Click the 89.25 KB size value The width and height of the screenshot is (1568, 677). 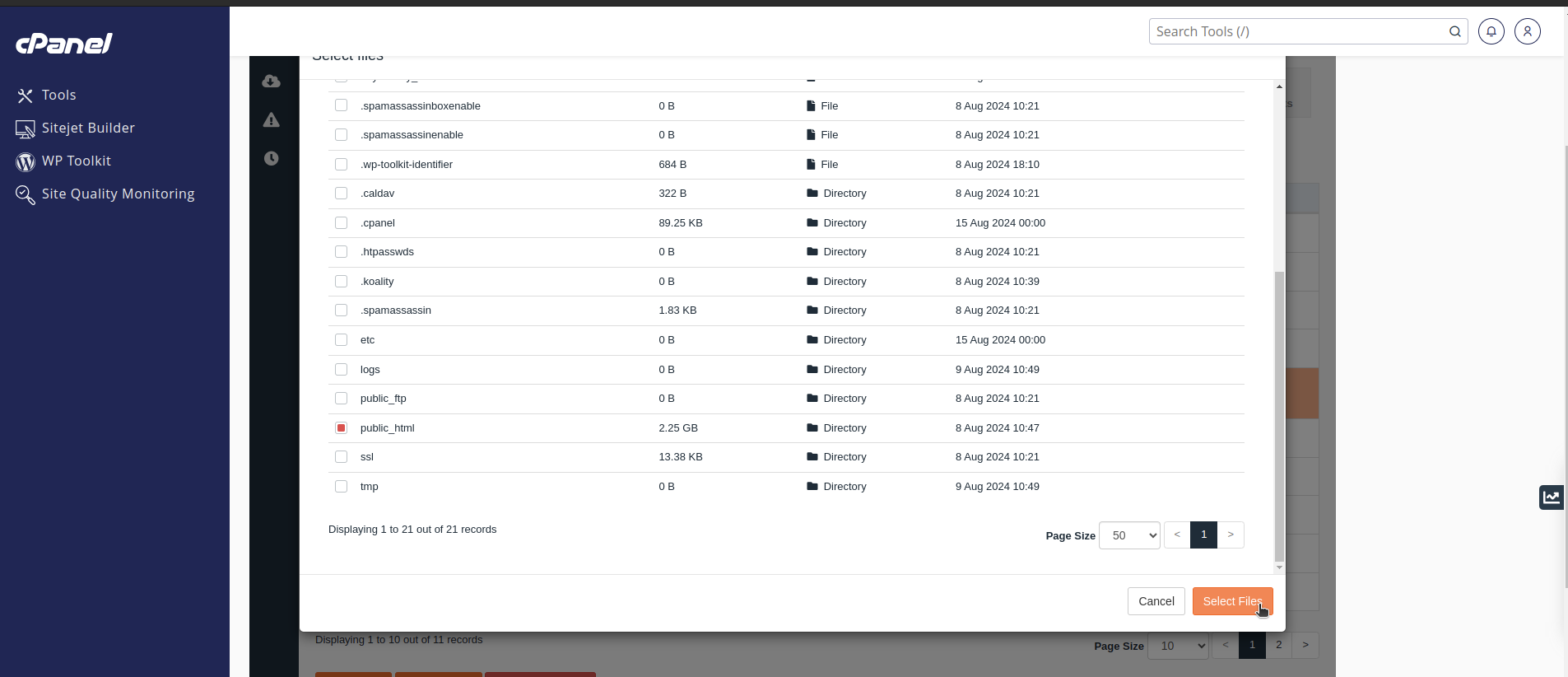pyautogui.click(x=681, y=222)
